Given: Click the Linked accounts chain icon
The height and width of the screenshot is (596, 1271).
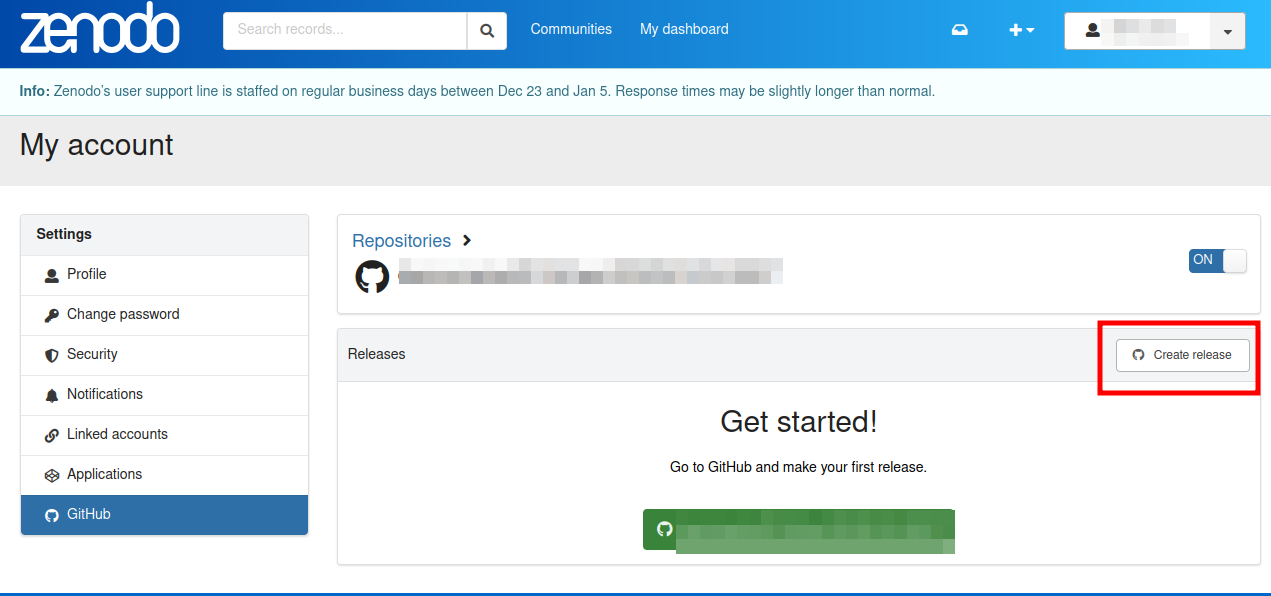Looking at the screenshot, I should point(52,435).
